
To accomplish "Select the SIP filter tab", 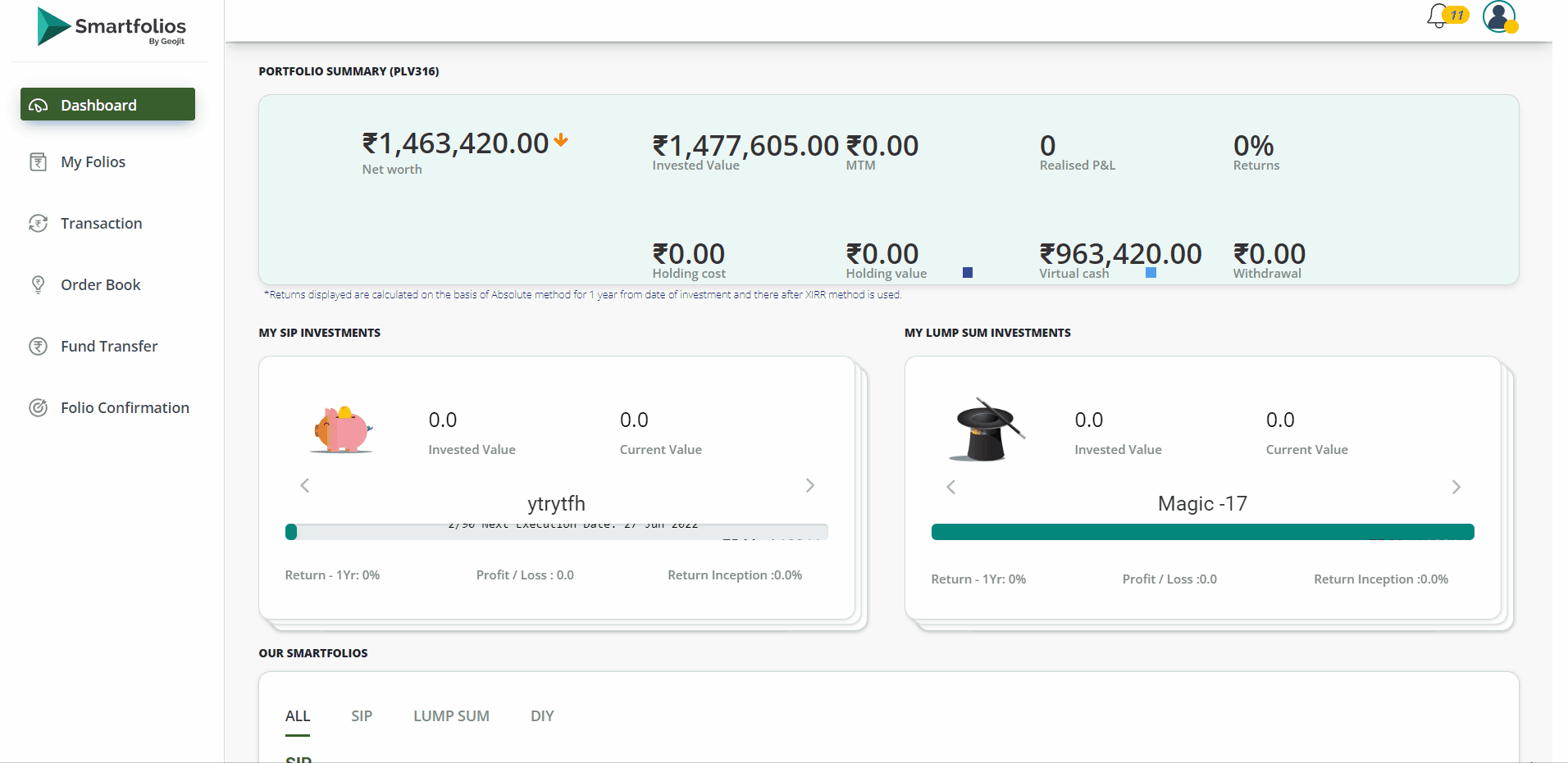I will (362, 716).
